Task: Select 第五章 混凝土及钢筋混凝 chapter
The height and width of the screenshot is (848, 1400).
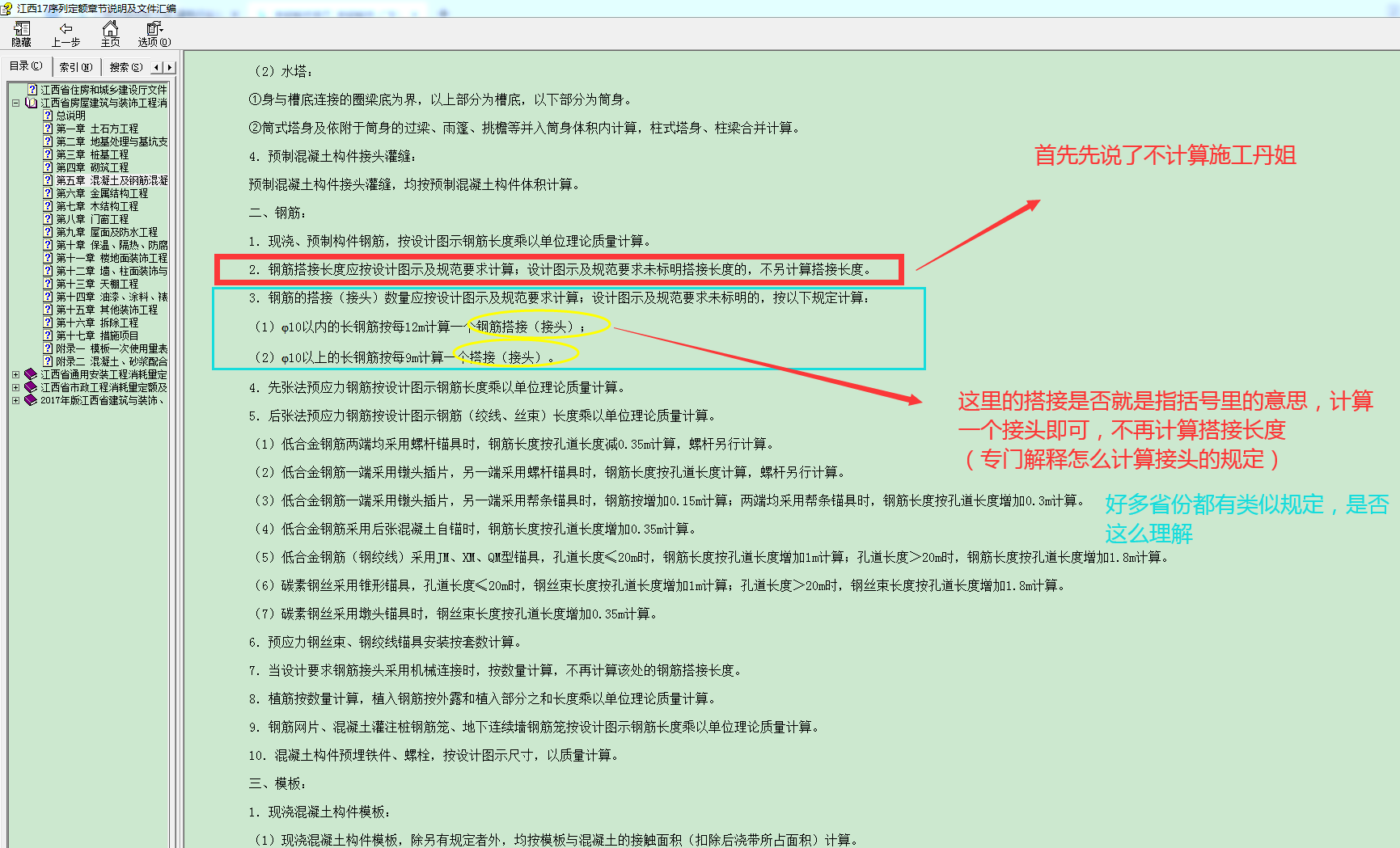Action: click(x=112, y=180)
